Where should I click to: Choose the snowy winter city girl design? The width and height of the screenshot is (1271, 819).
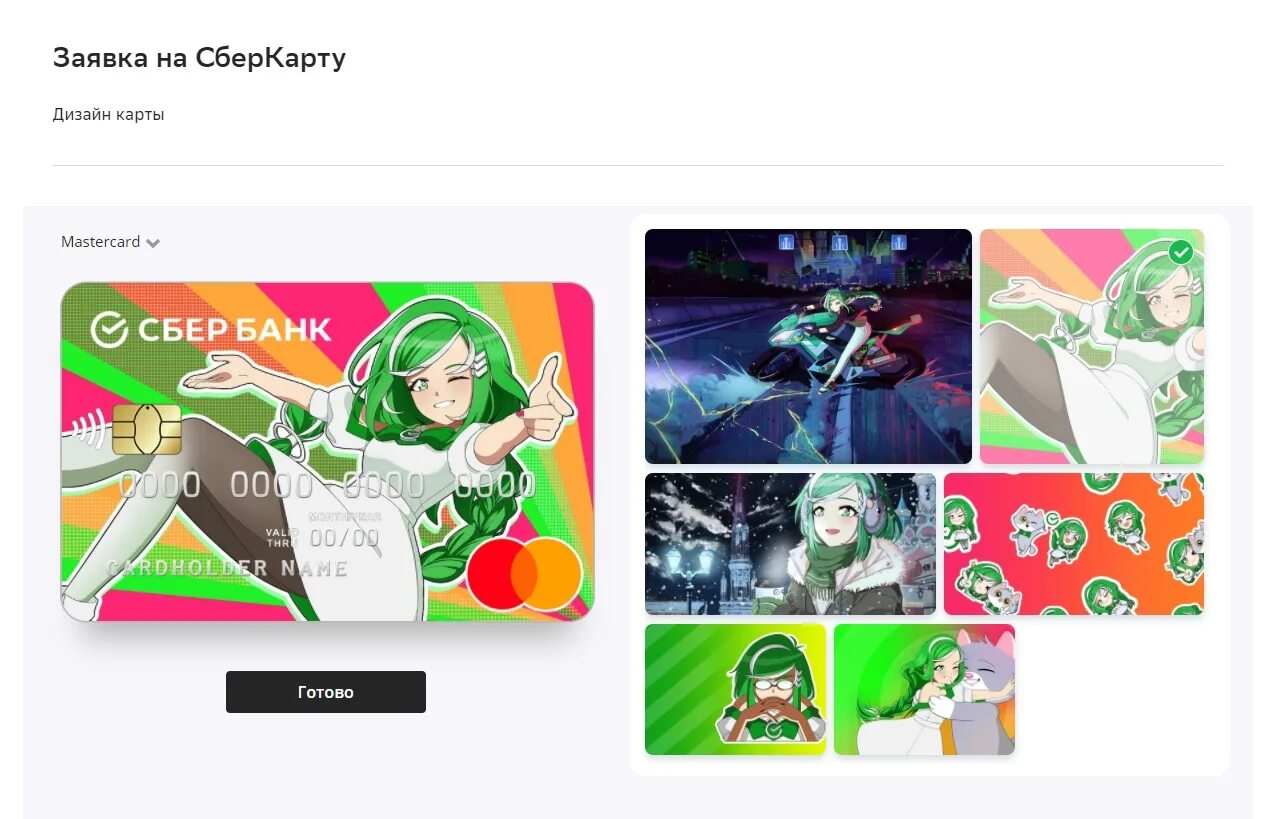click(790, 544)
